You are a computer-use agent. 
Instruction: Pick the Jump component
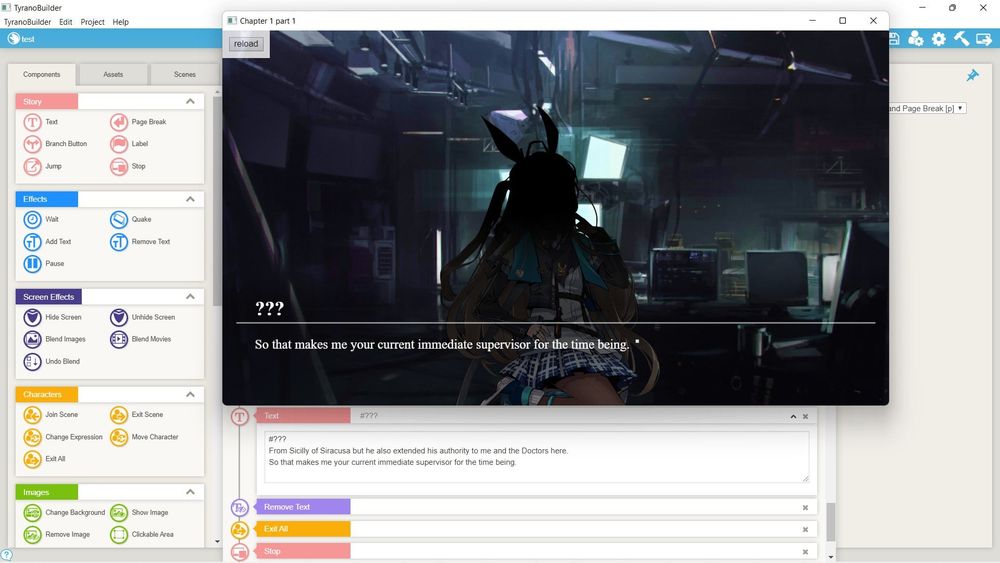[x=43, y=166]
